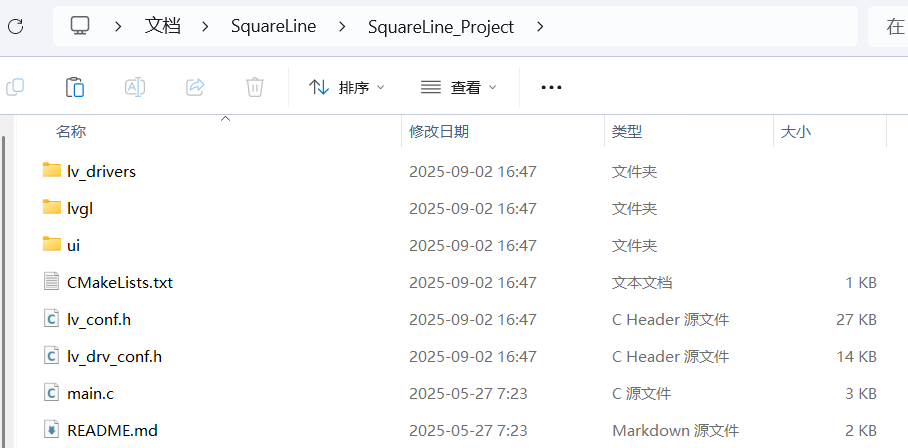Go to 文档 in the address bar
Viewport: 908px width, 448px height.
point(163,27)
